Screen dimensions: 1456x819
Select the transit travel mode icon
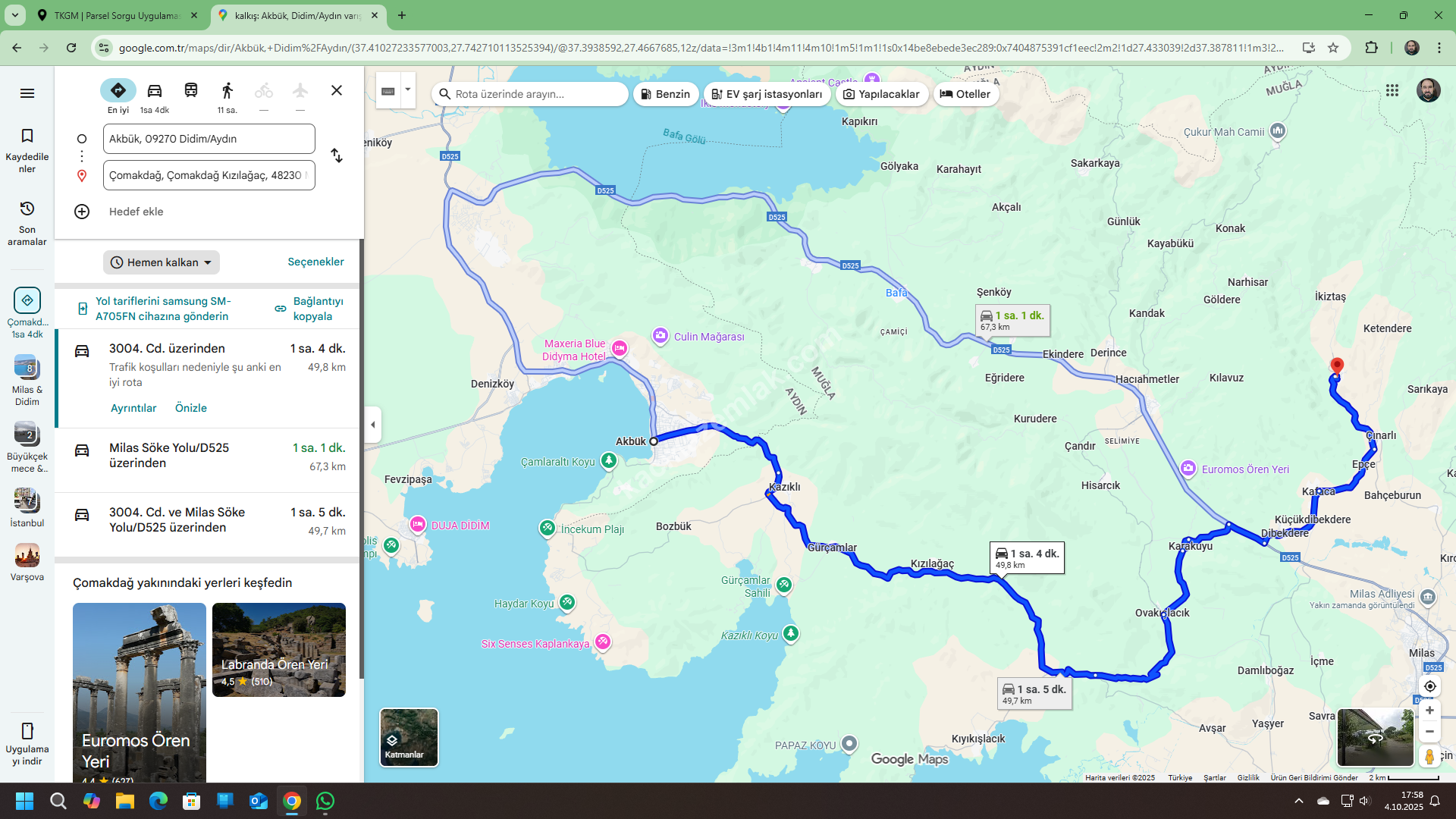click(191, 91)
